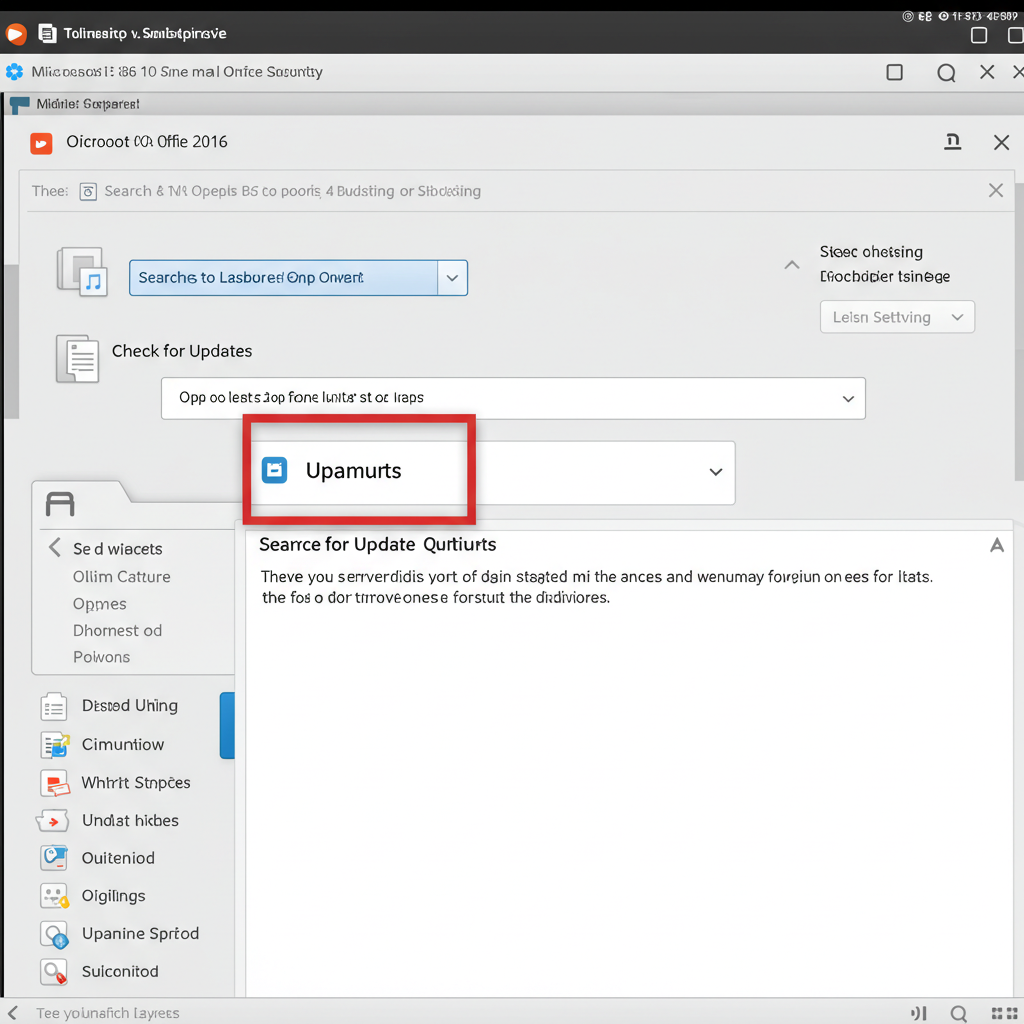
Task: Click the Cimuntiow icon
Action: coord(55,744)
